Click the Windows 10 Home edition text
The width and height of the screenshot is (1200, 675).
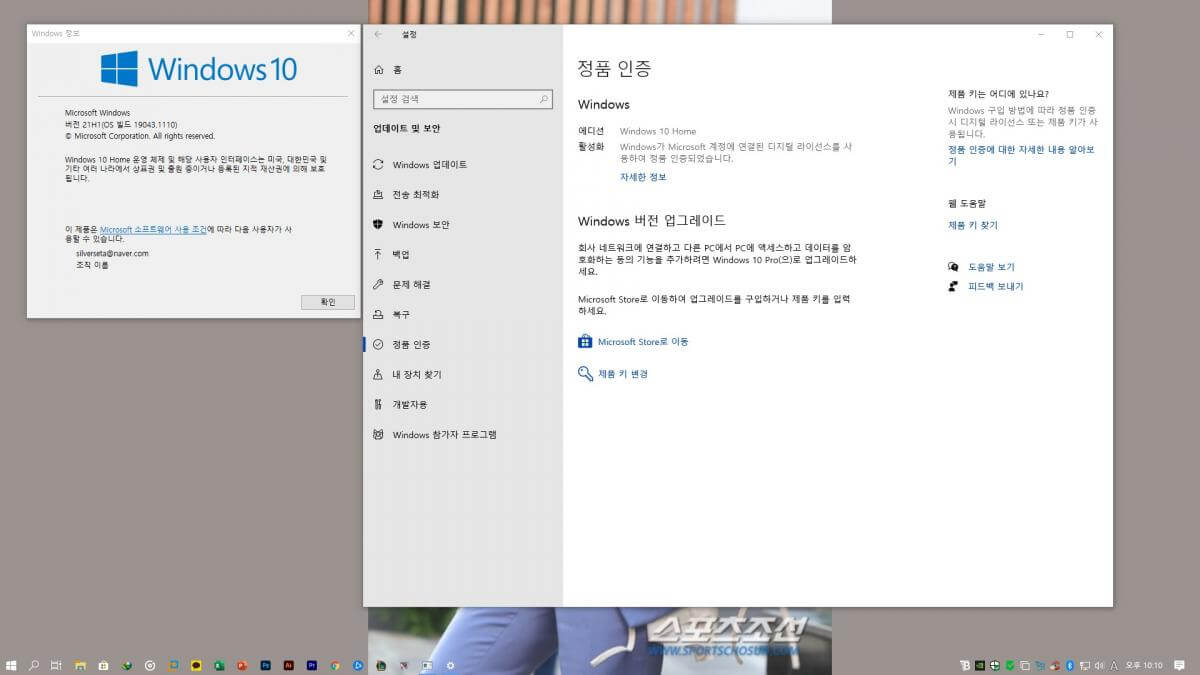tap(658, 131)
